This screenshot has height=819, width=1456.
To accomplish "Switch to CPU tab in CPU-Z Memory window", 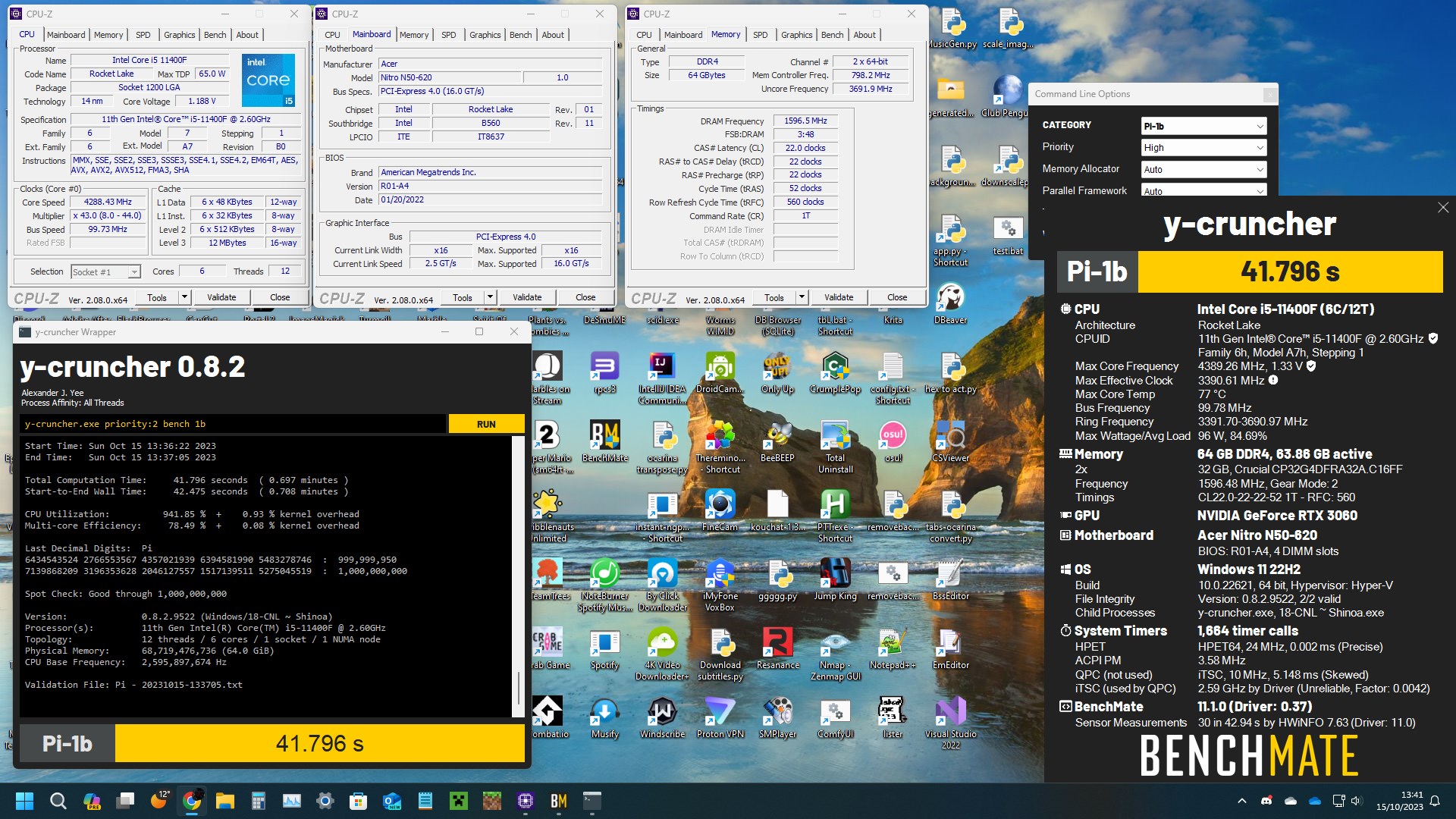I will pos(644,35).
